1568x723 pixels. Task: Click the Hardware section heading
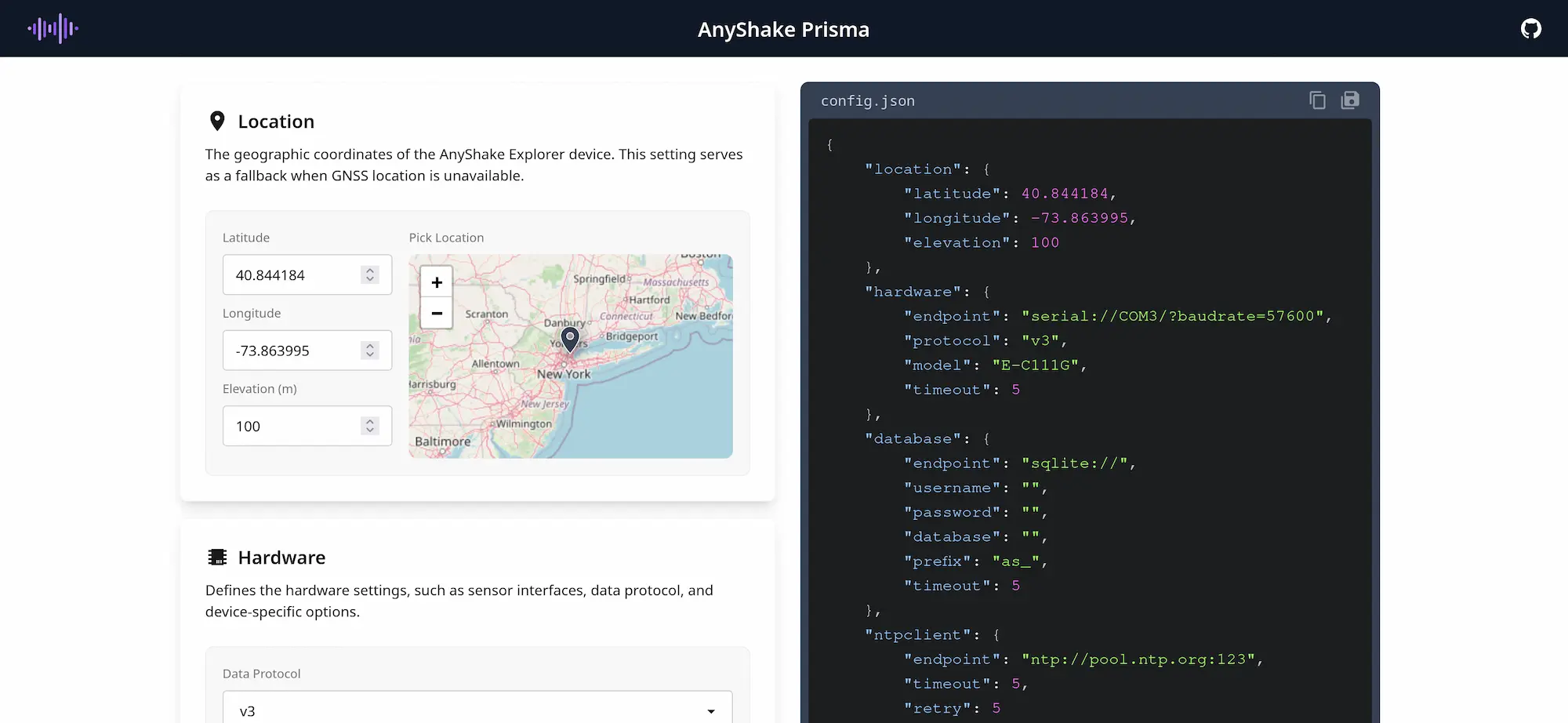[x=281, y=558]
